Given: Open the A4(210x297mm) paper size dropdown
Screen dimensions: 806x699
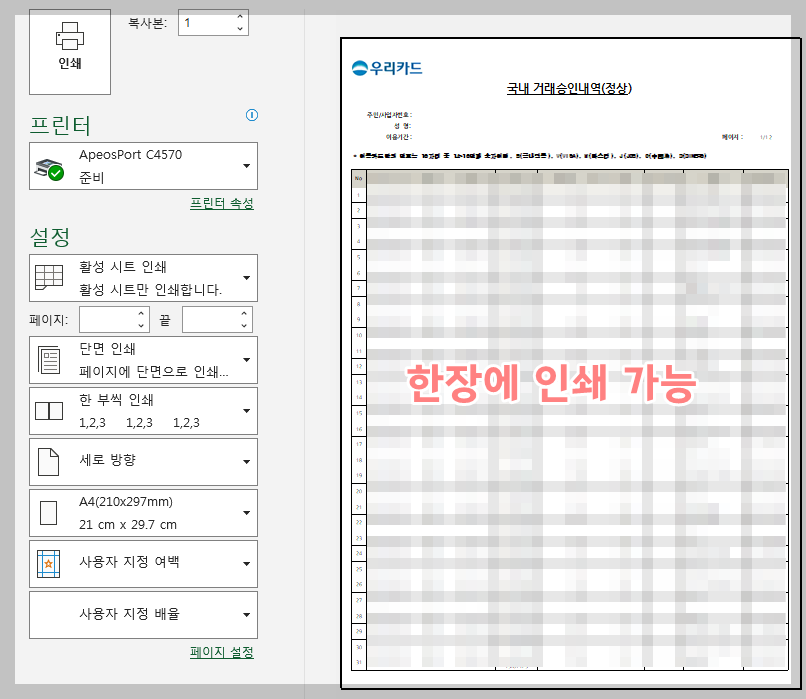Looking at the screenshot, I should point(247,512).
